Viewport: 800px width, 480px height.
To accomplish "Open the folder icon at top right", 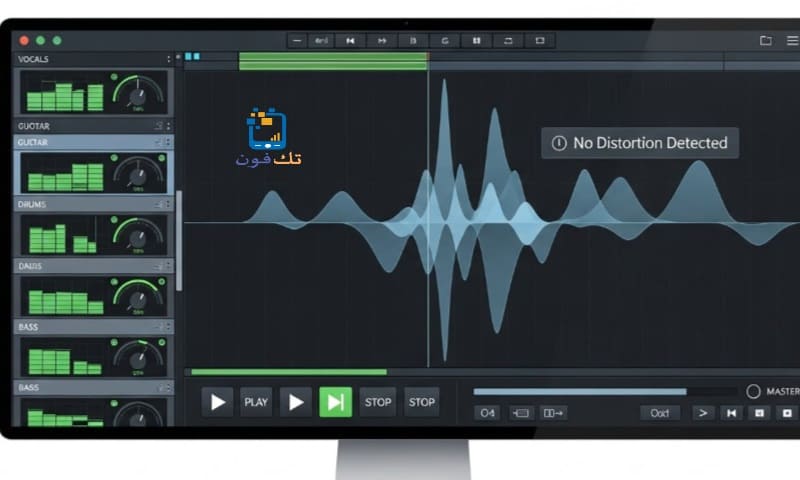I will [765, 40].
